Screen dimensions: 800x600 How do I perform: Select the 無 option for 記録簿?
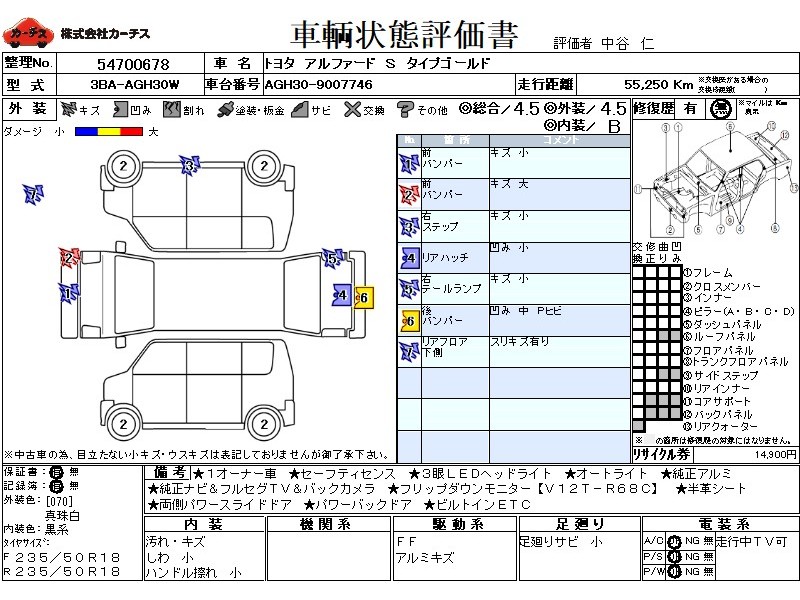[x=74, y=486]
